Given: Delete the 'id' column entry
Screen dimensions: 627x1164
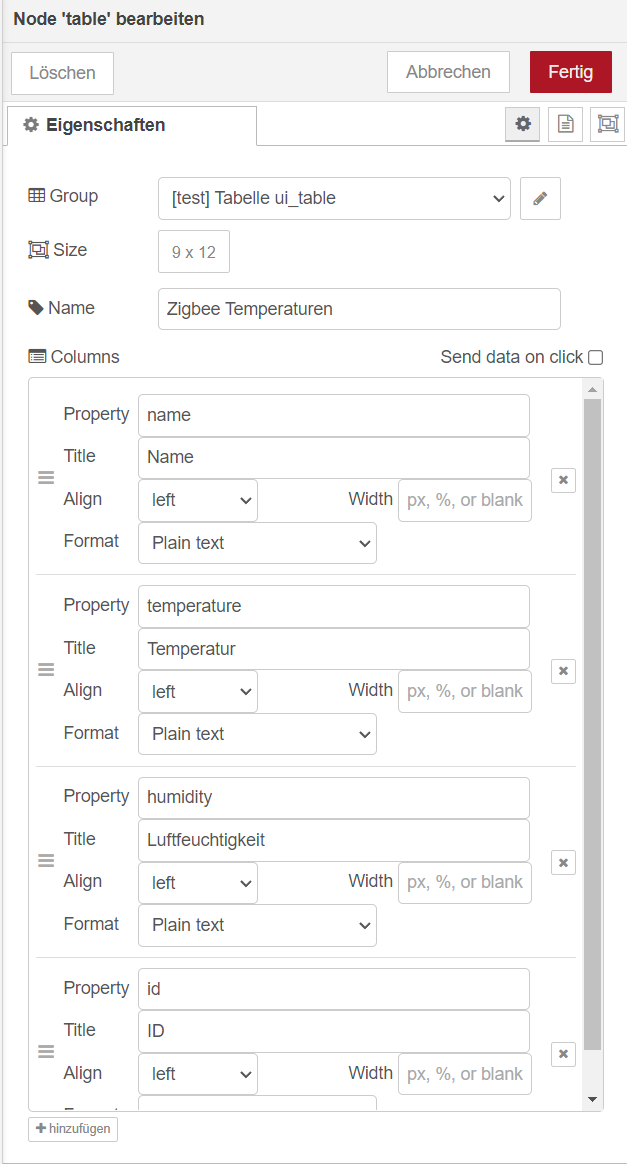Looking at the screenshot, I should 563,1053.
